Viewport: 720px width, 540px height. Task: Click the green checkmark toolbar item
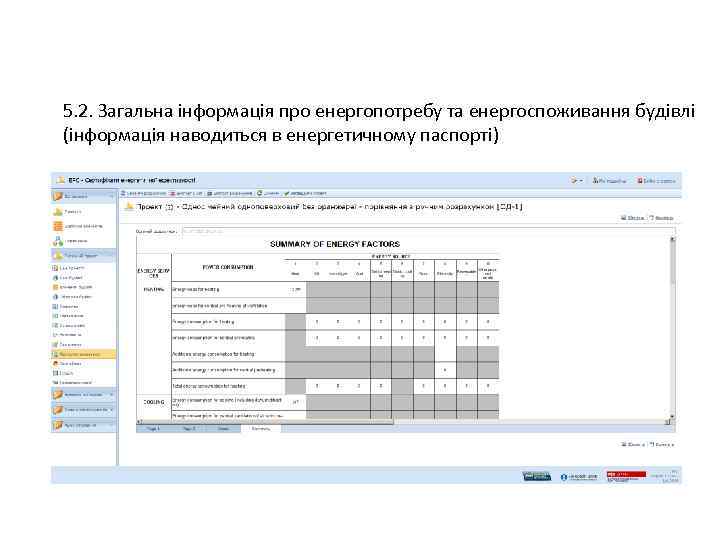[305, 193]
